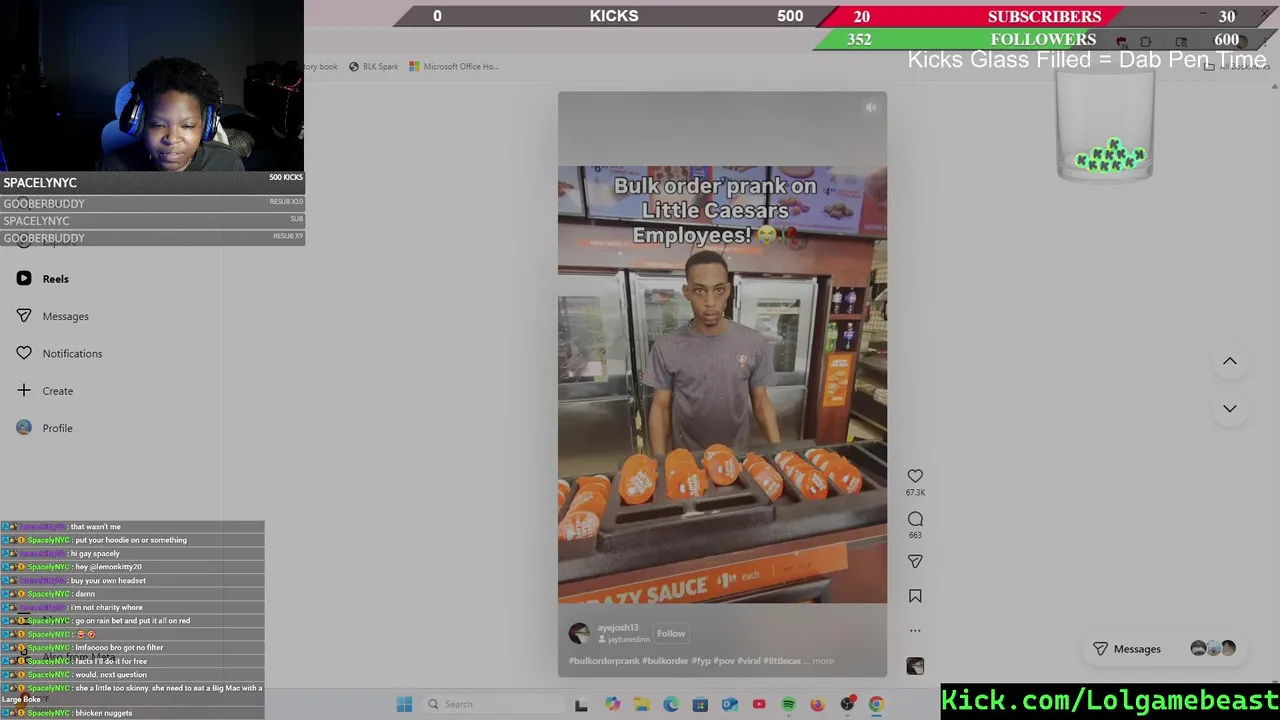This screenshot has width=1280, height=720.
Task: Click the ayejosh13 profile picture on reel
Action: click(x=579, y=633)
